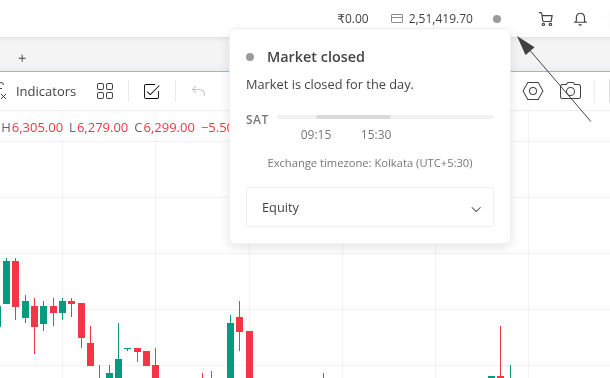Click the ₹0.00 value in header
Image resolution: width=610 pixels, height=378 pixels.
[353, 19]
